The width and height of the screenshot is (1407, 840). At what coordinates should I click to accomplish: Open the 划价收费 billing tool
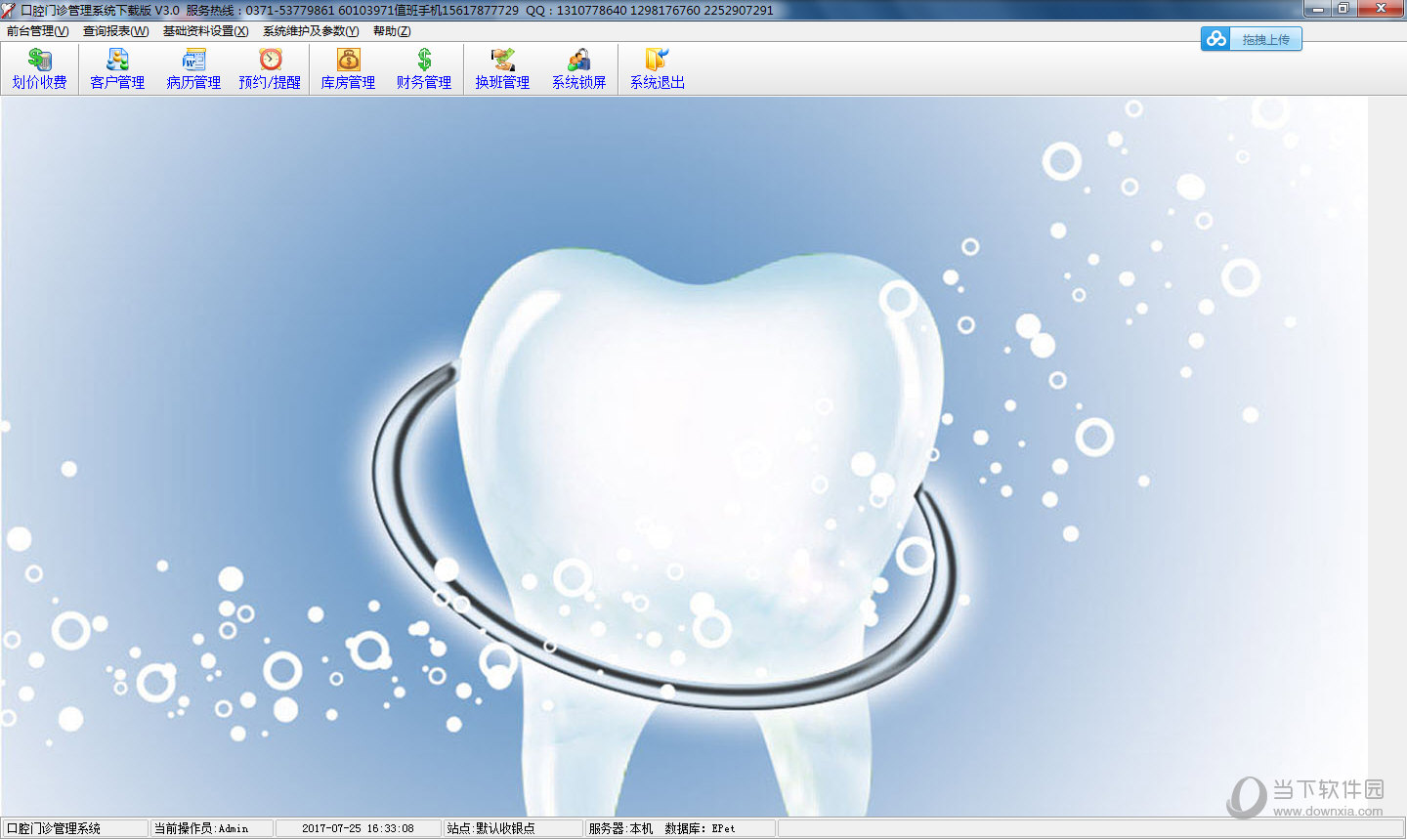point(39,69)
